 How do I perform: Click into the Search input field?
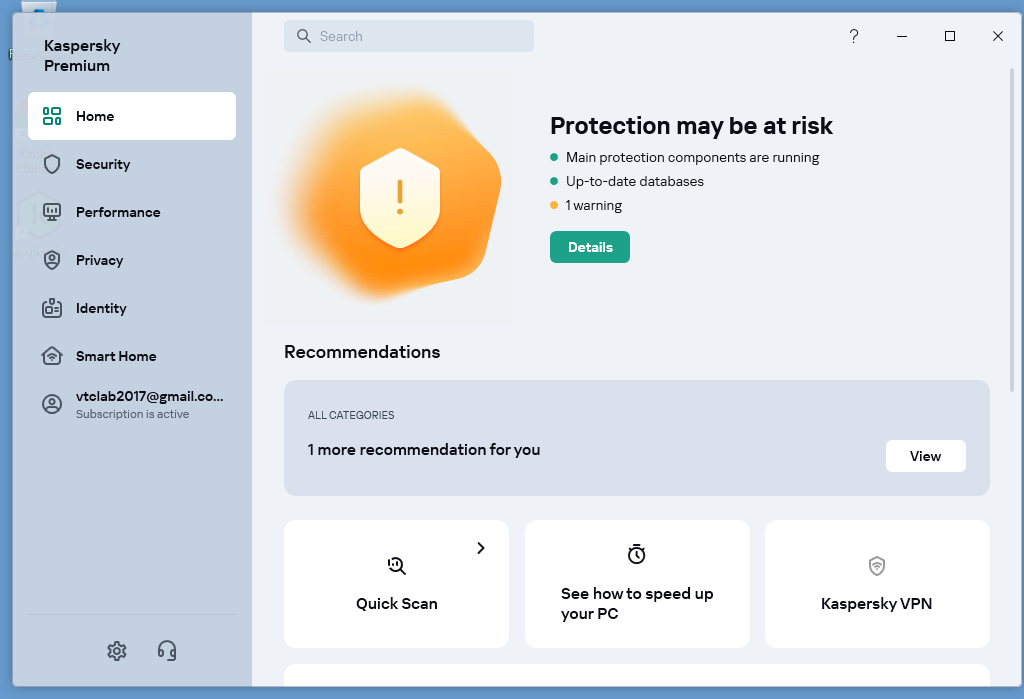click(420, 36)
